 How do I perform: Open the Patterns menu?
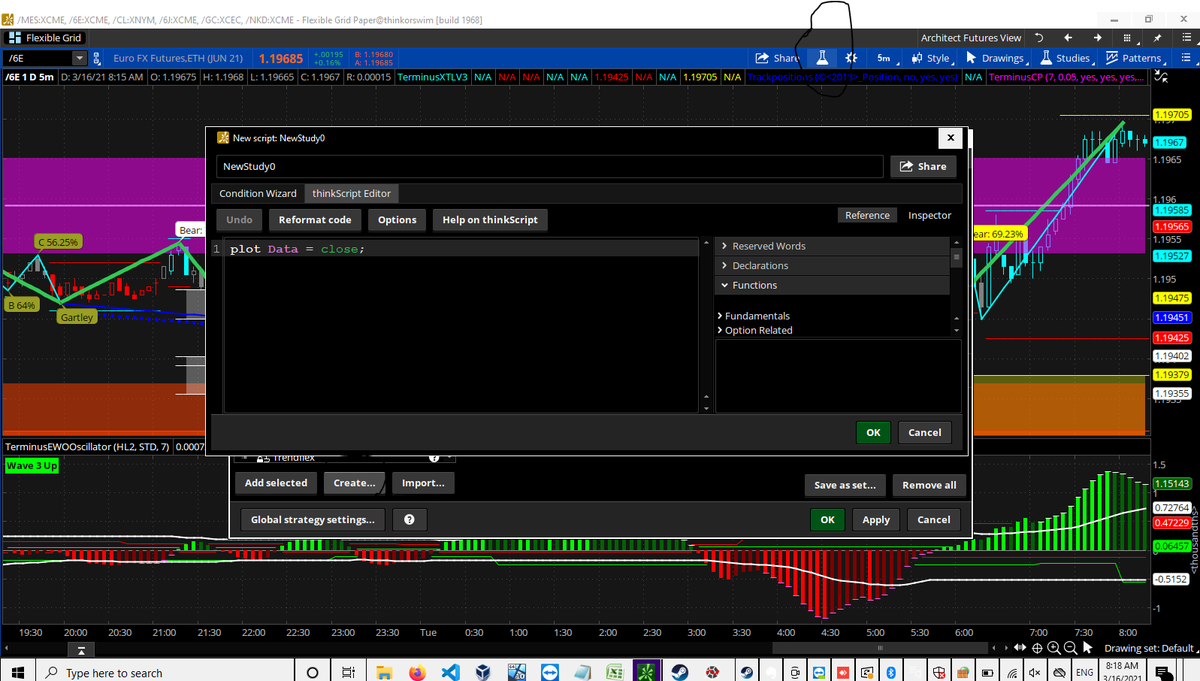[x=1133, y=58]
